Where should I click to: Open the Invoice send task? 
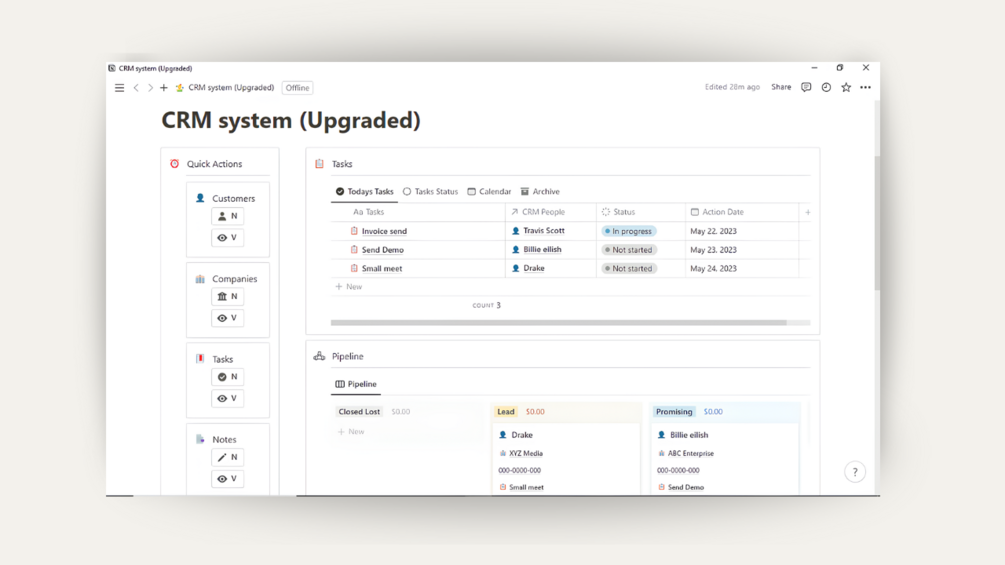click(384, 231)
